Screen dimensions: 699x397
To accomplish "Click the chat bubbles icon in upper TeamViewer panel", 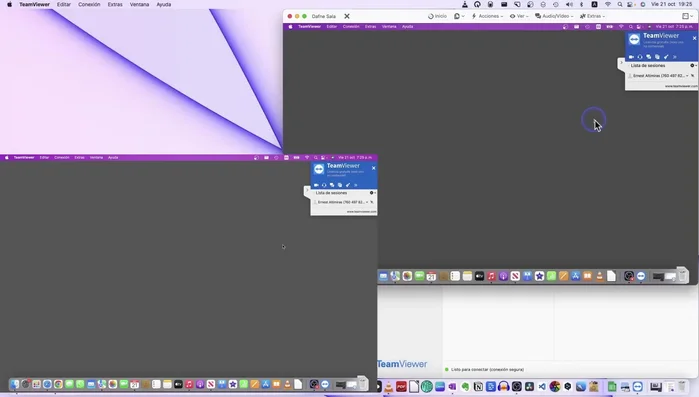I will [649, 57].
